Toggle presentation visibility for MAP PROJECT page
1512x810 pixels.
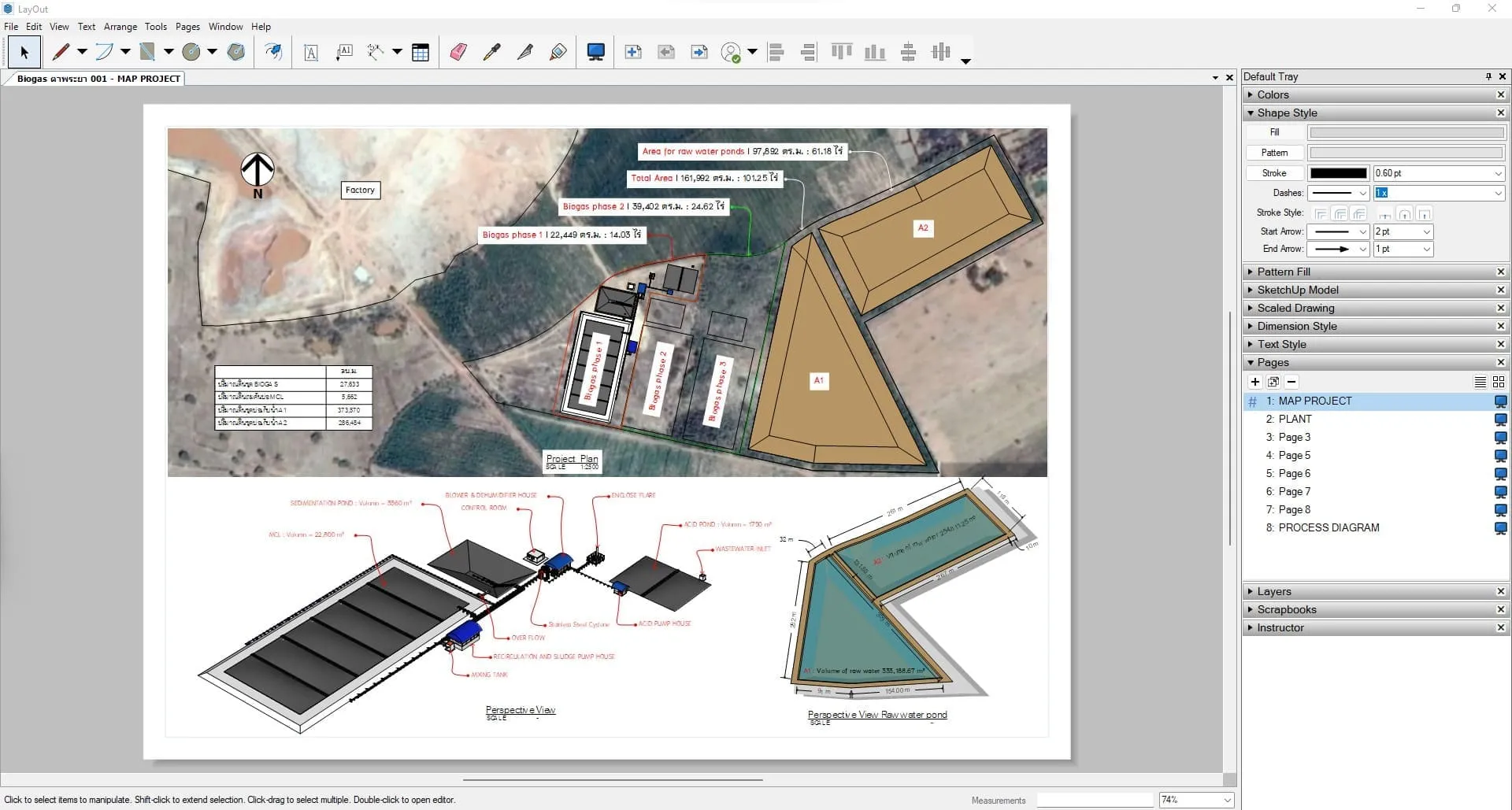tap(1500, 401)
